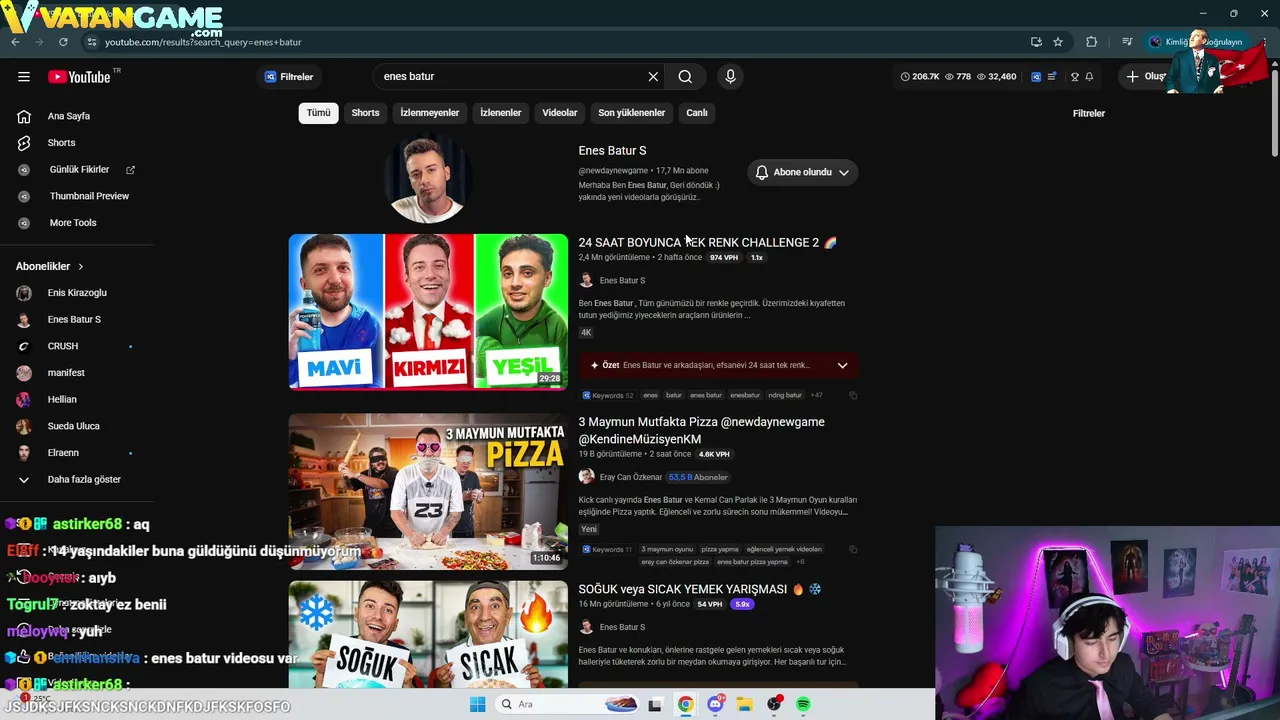Viewport: 1280px width, 720px height.
Task: Open the media controls icon in Chrome toolbar
Action: (x=1127, y=42)
